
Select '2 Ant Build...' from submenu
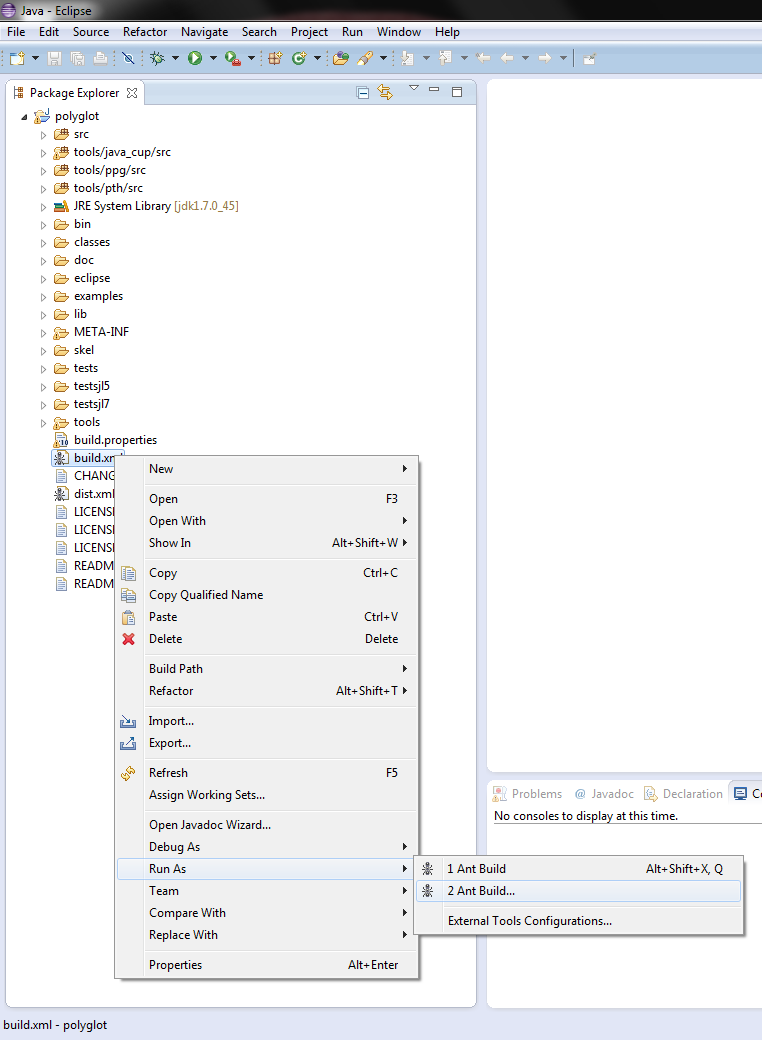pyautogui.click(x=481, y=891)
